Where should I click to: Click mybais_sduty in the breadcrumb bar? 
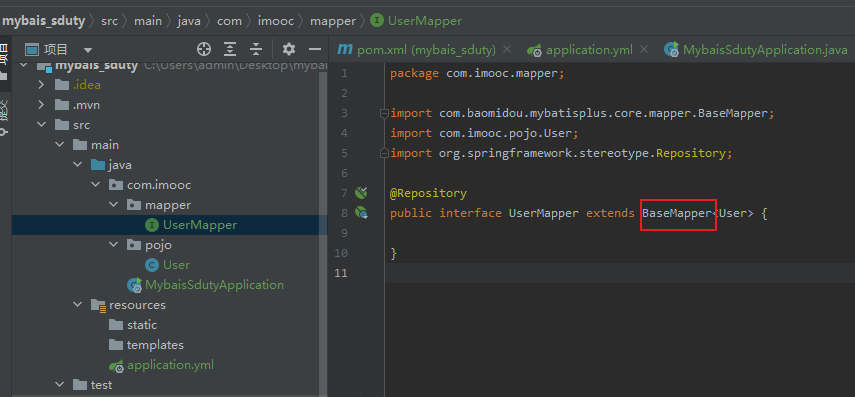pyautogui.click(x=44, y=21)
